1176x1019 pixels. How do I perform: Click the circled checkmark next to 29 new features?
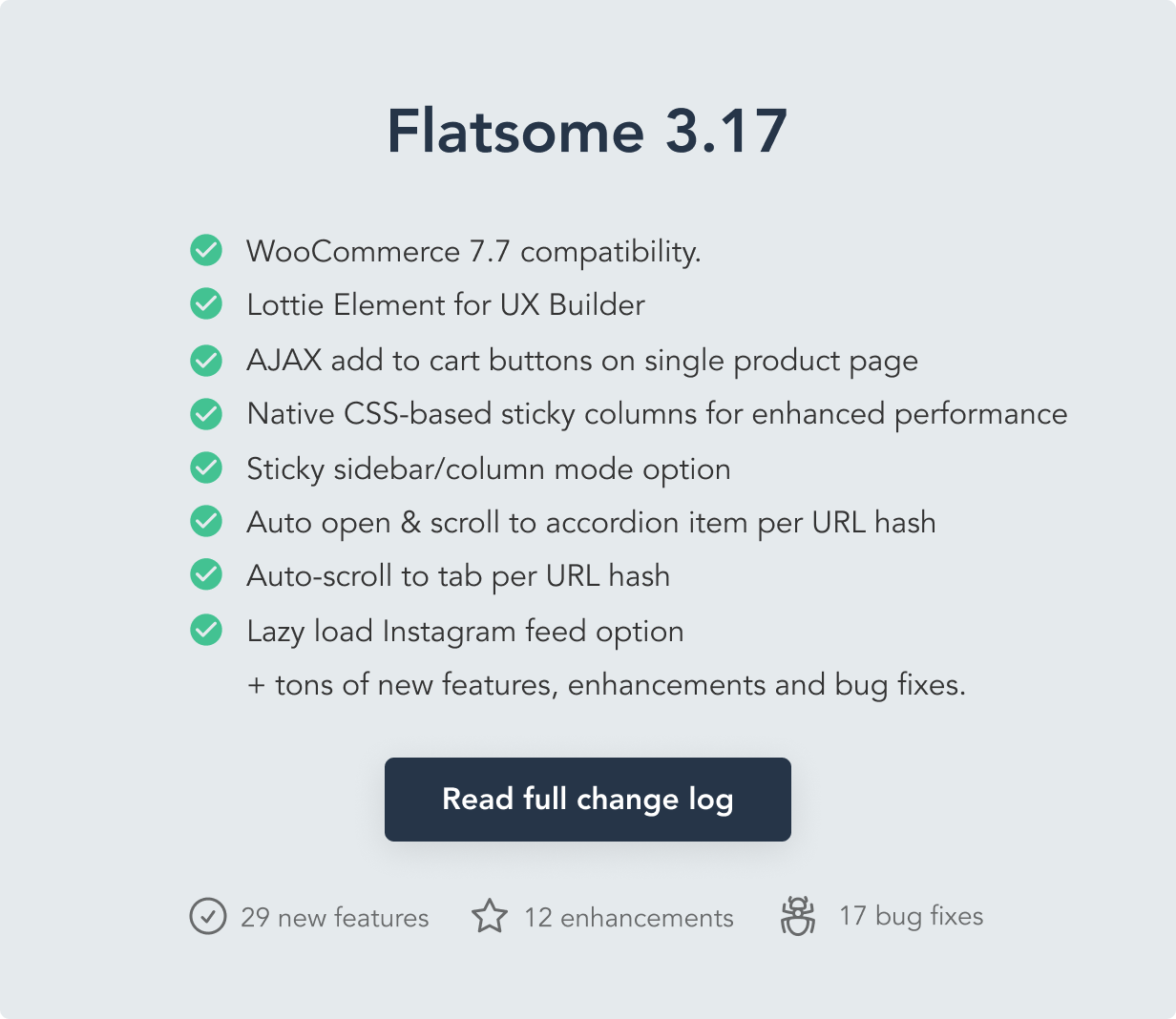(x=207, y=916)
